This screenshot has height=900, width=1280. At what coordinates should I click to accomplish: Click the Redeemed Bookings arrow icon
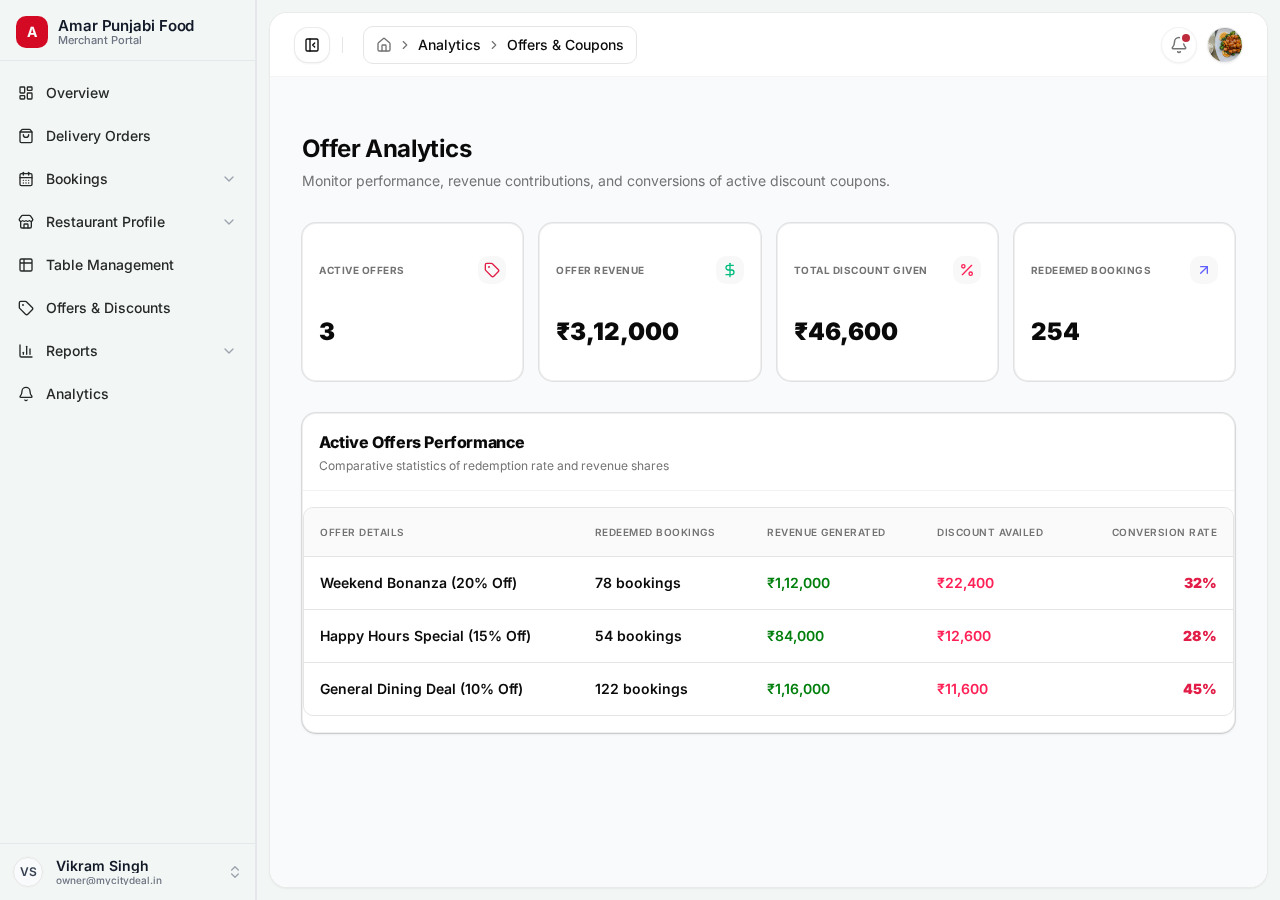click(1204, 270)
